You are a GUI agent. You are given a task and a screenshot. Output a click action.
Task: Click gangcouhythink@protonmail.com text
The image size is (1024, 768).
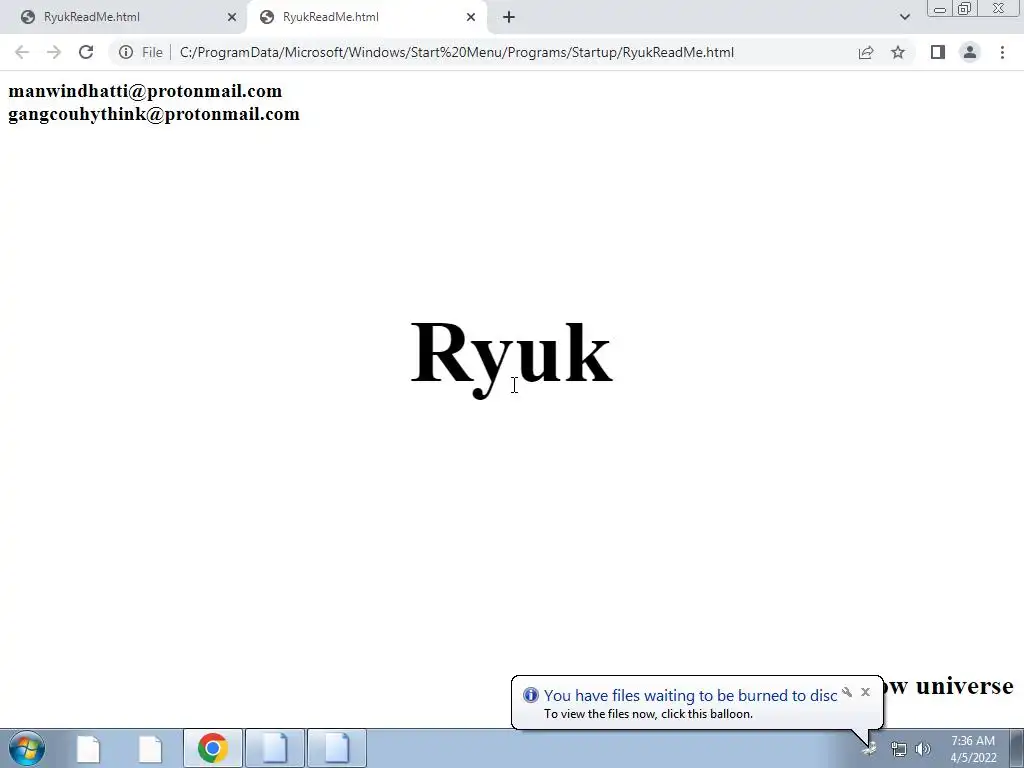click(153, 114)
